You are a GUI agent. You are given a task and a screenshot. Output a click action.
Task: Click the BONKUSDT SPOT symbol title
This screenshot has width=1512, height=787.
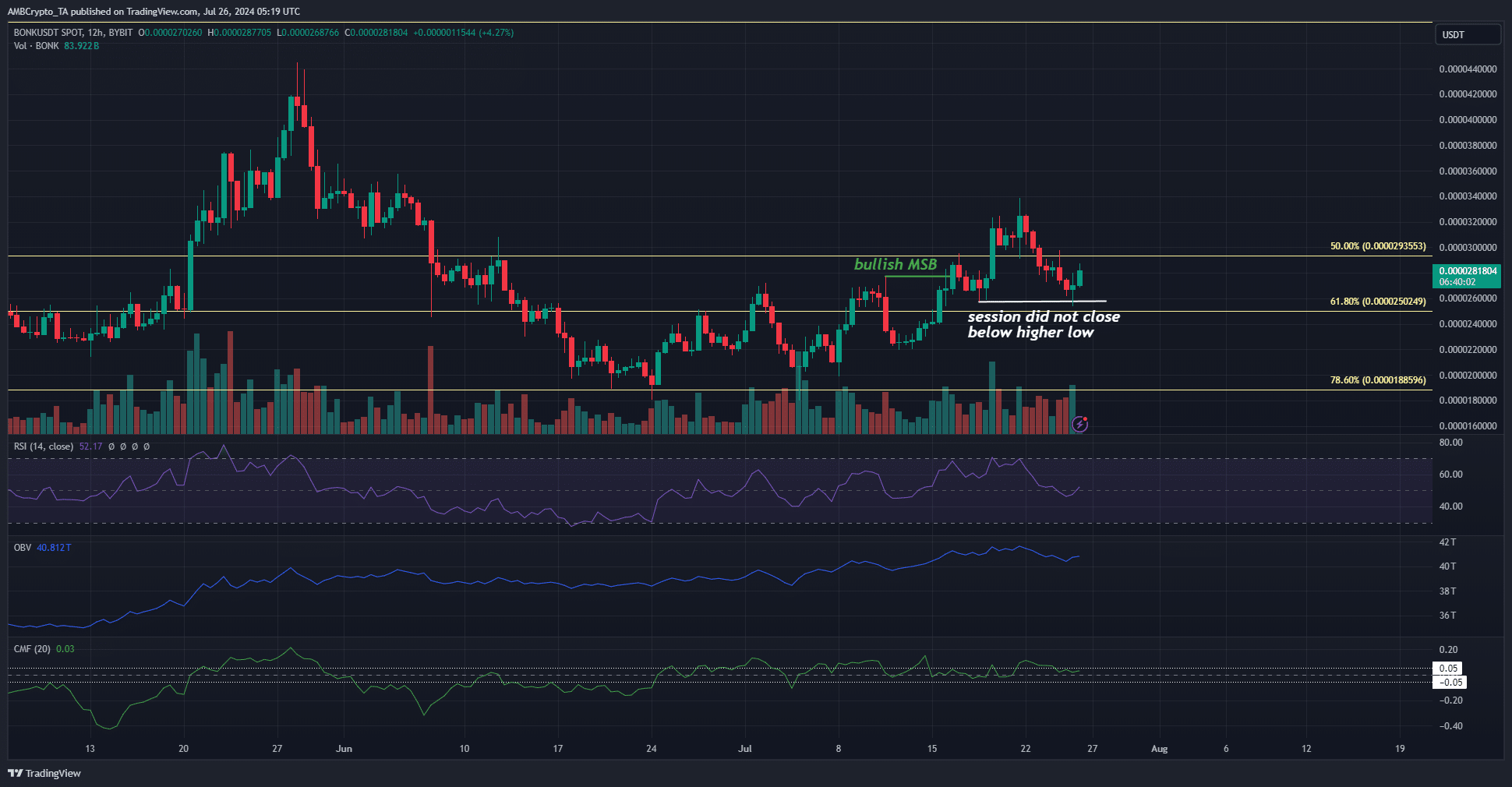48,33
